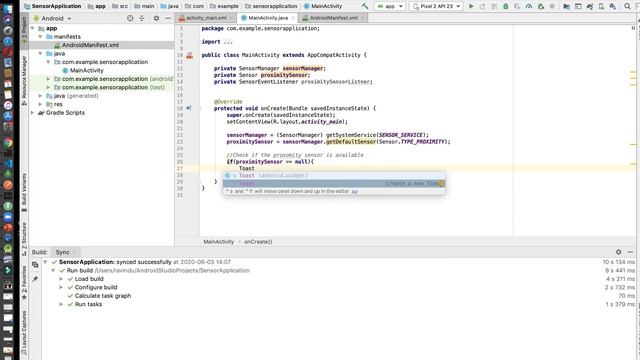
Task: Open the Chrome icon in the dock
Action: tap(8, 142)
